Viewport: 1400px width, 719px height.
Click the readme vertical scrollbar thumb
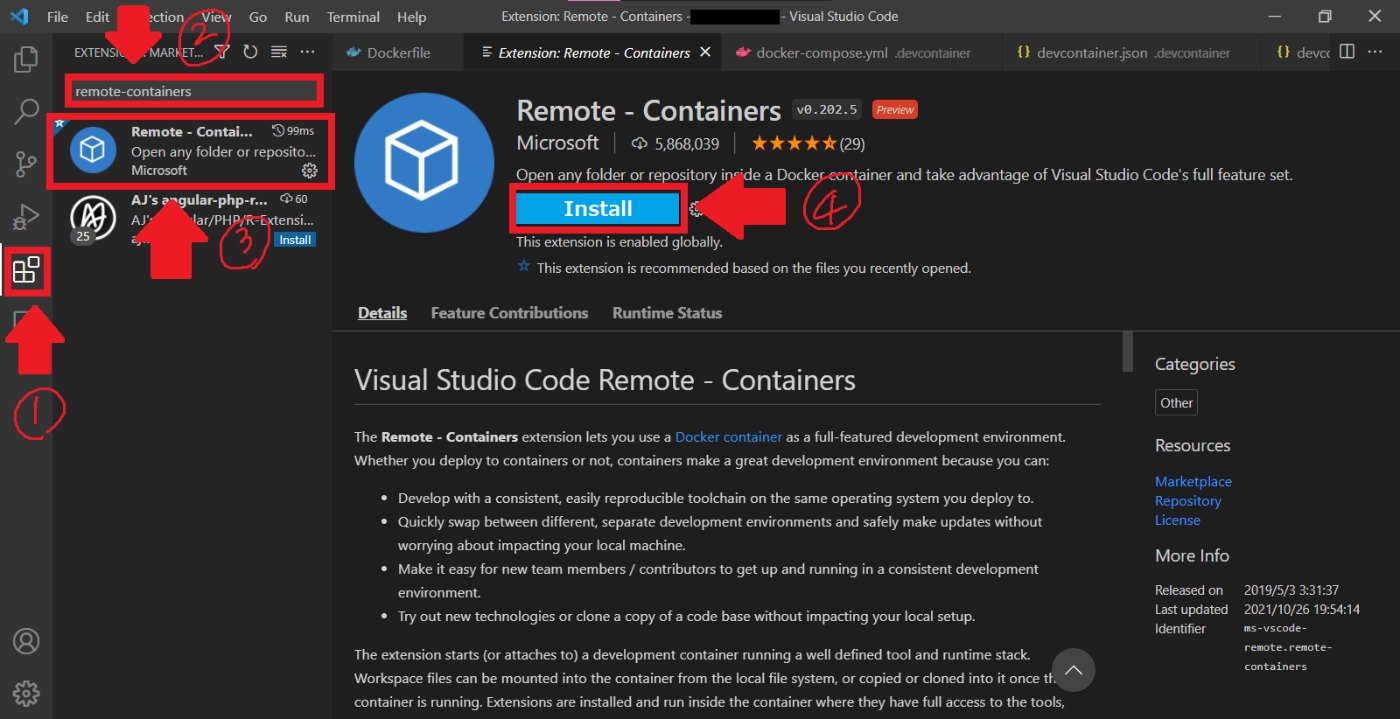1127,352
